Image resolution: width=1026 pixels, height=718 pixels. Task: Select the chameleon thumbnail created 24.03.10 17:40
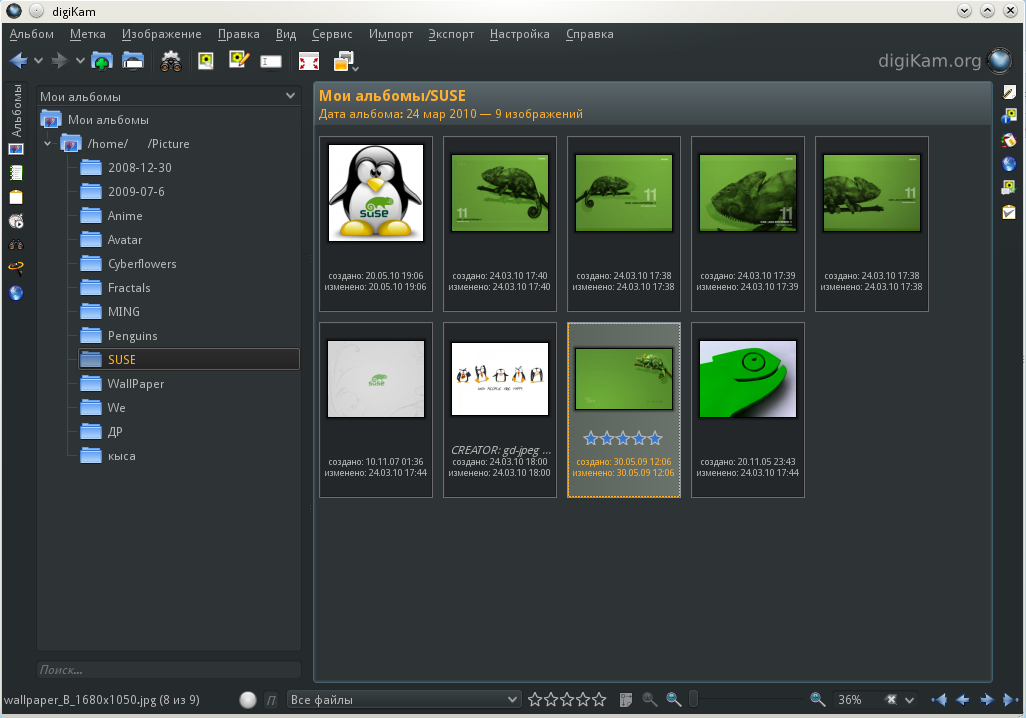[x=500, y=193]
